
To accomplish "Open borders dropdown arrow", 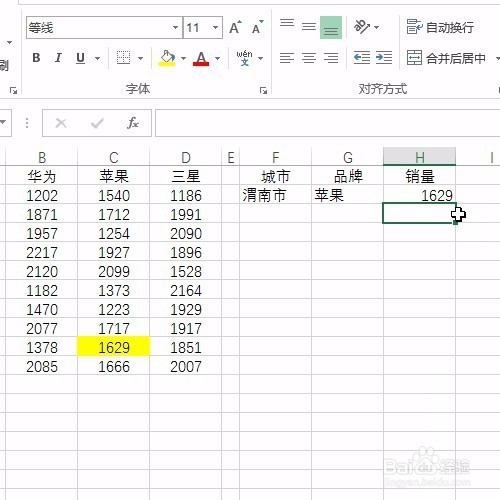I will [140, 59].
